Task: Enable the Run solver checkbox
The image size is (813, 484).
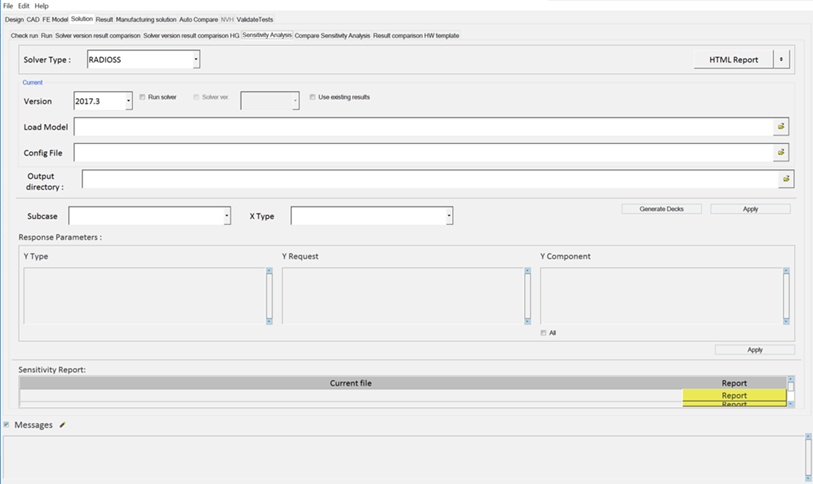Action: tap(142, 97)
